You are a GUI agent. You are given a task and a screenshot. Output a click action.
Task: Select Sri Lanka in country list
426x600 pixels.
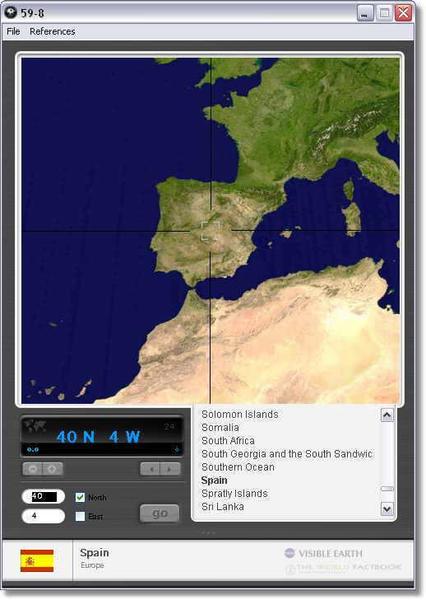223,506
